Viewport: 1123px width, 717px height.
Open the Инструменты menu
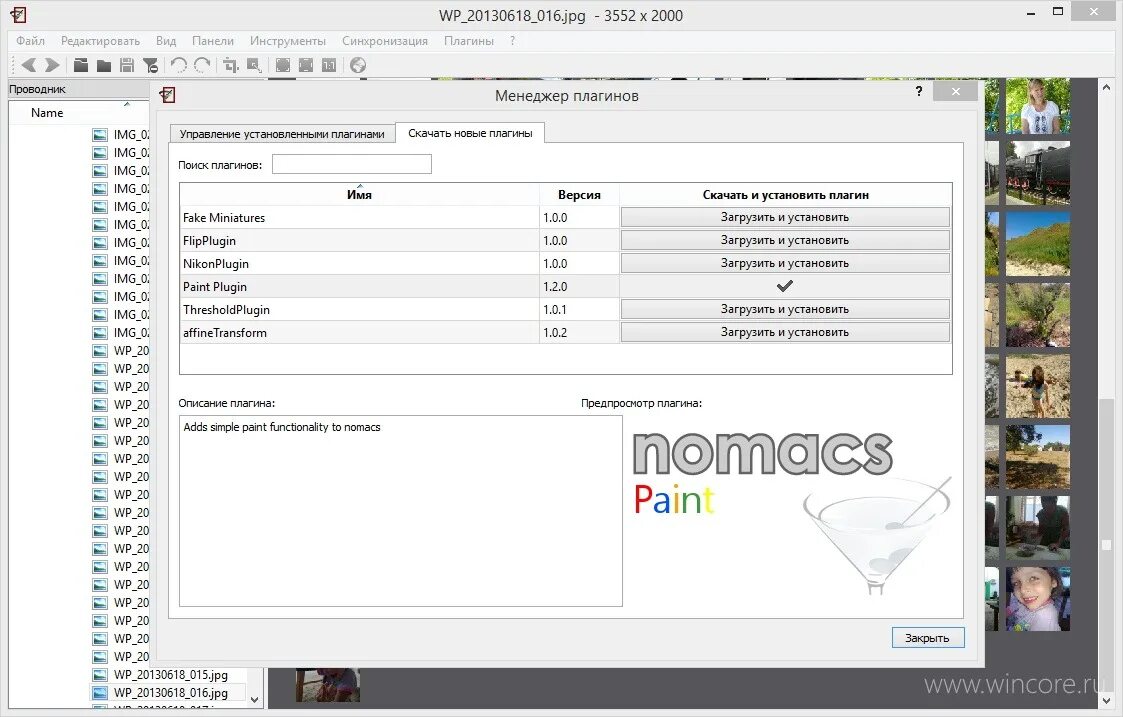(x=288, y=41)
